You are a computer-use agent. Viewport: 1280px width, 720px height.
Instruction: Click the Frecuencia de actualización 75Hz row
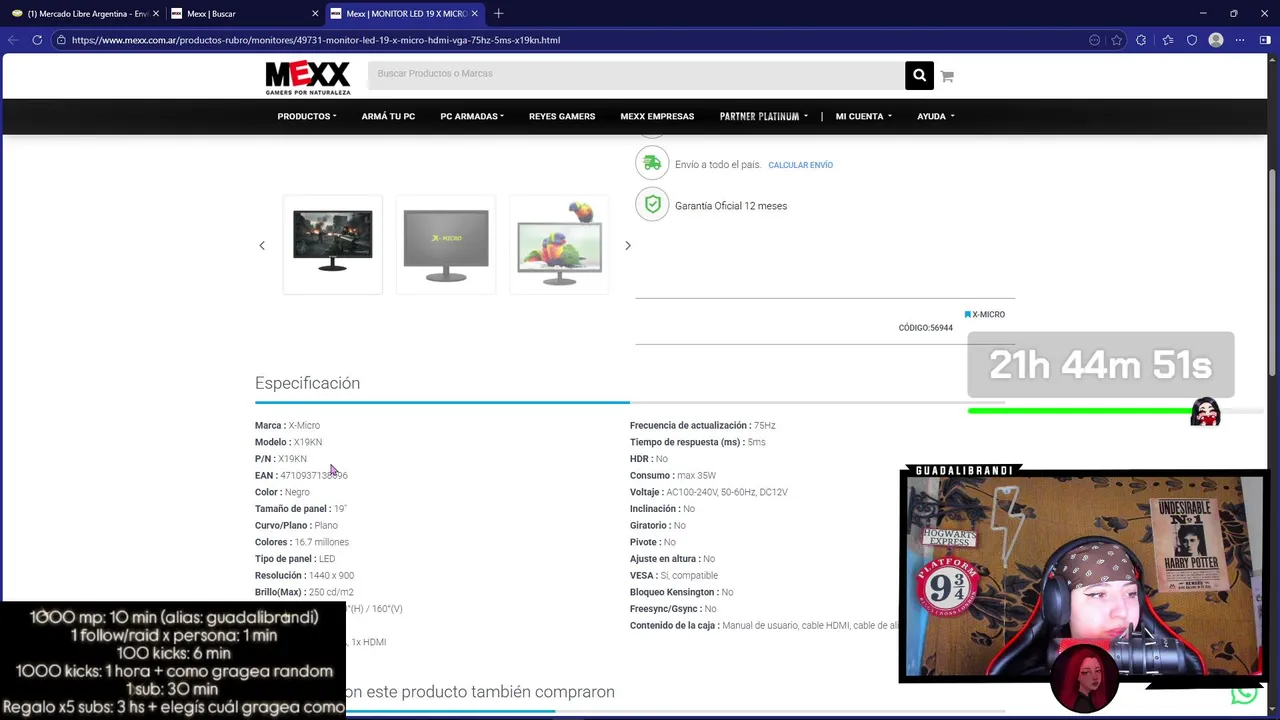pos(703,425)
